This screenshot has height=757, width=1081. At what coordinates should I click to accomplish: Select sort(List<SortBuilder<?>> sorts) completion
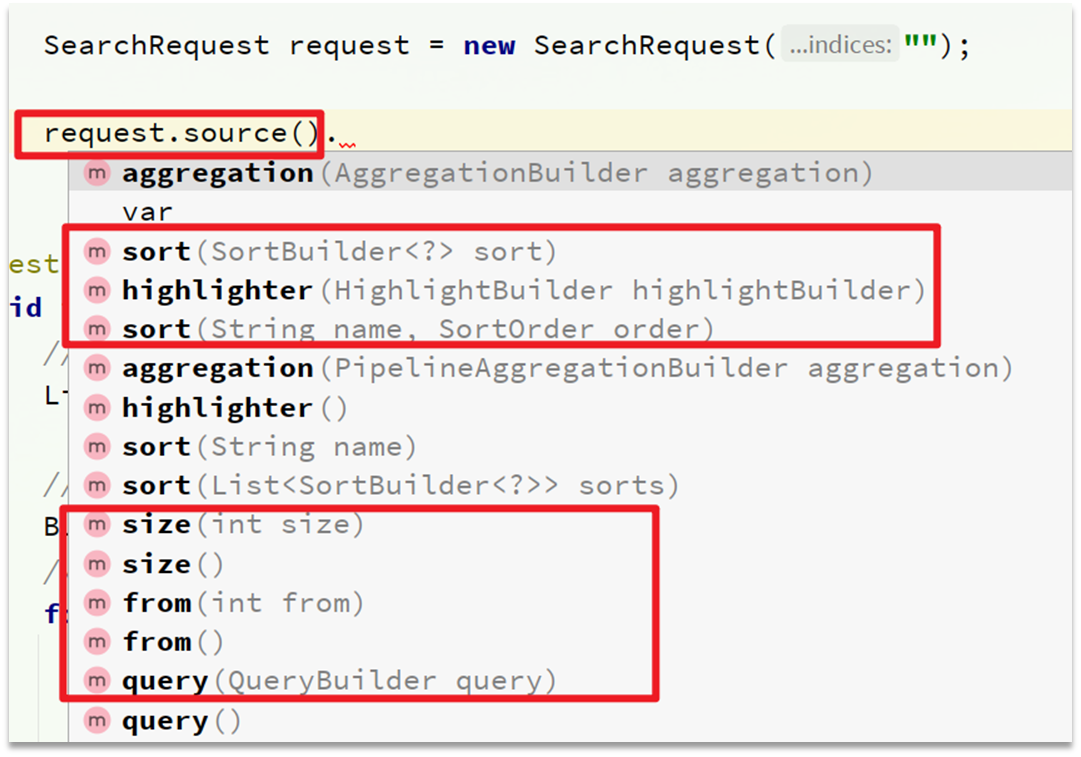pyautogui.click(x=570, y=485)
